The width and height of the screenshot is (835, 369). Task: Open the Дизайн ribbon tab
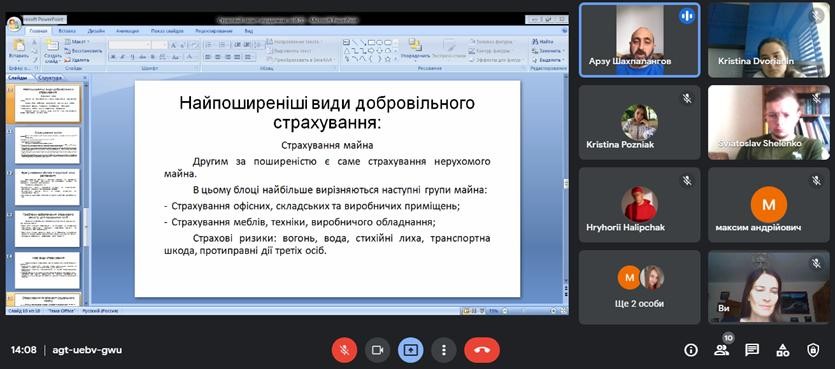coord(96,31)
